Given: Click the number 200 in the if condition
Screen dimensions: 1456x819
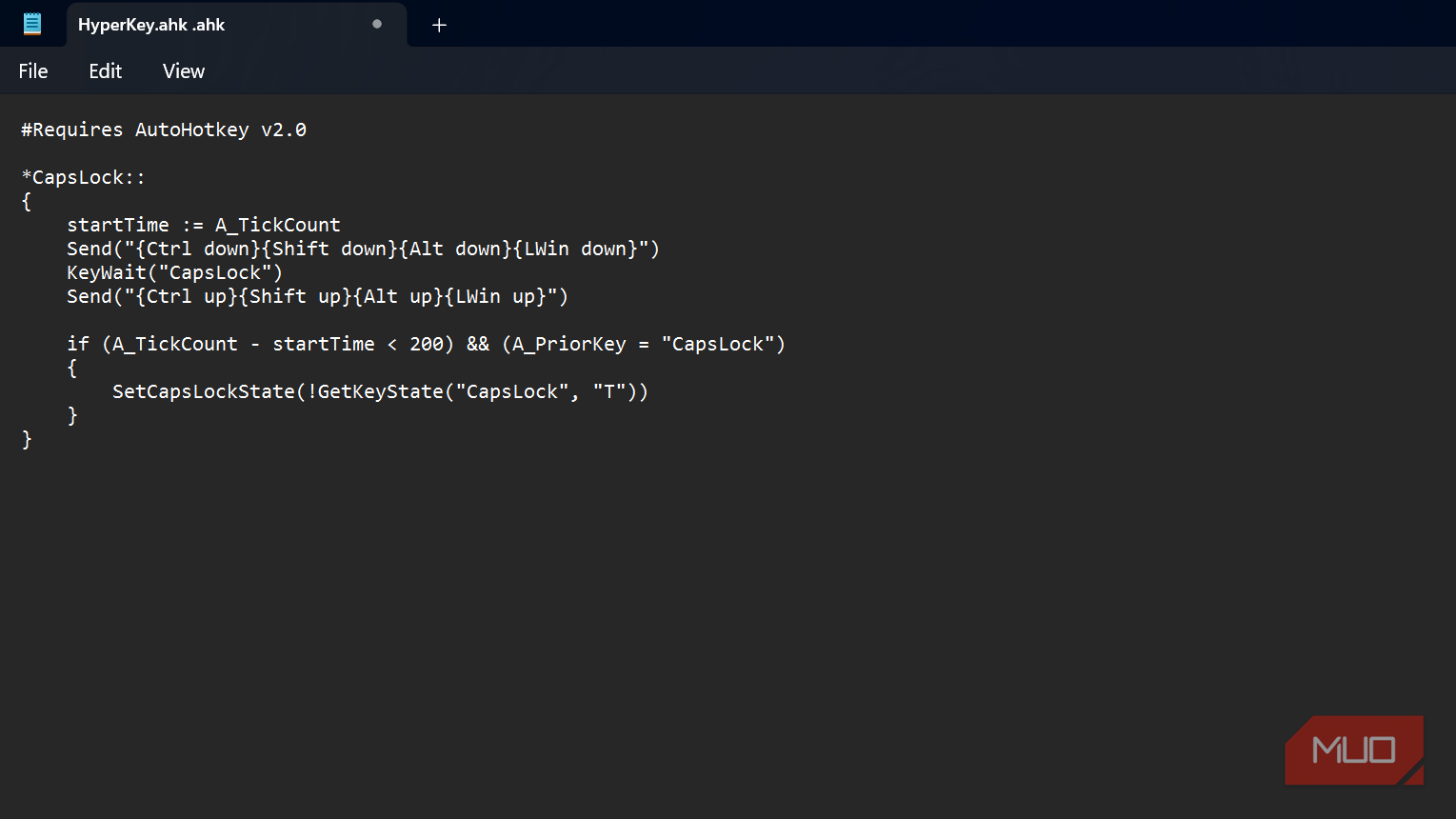Looking at the screenshot, I should pos(426,344).
